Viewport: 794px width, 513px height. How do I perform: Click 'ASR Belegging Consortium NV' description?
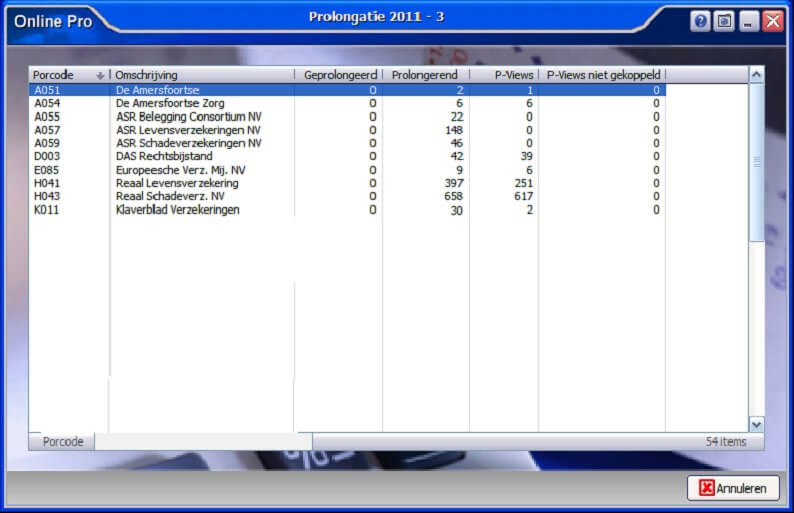[189, 117]
